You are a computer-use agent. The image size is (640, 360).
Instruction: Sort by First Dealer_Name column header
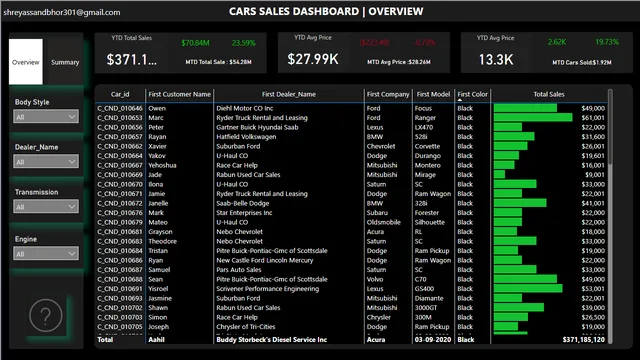click(289, 94)
